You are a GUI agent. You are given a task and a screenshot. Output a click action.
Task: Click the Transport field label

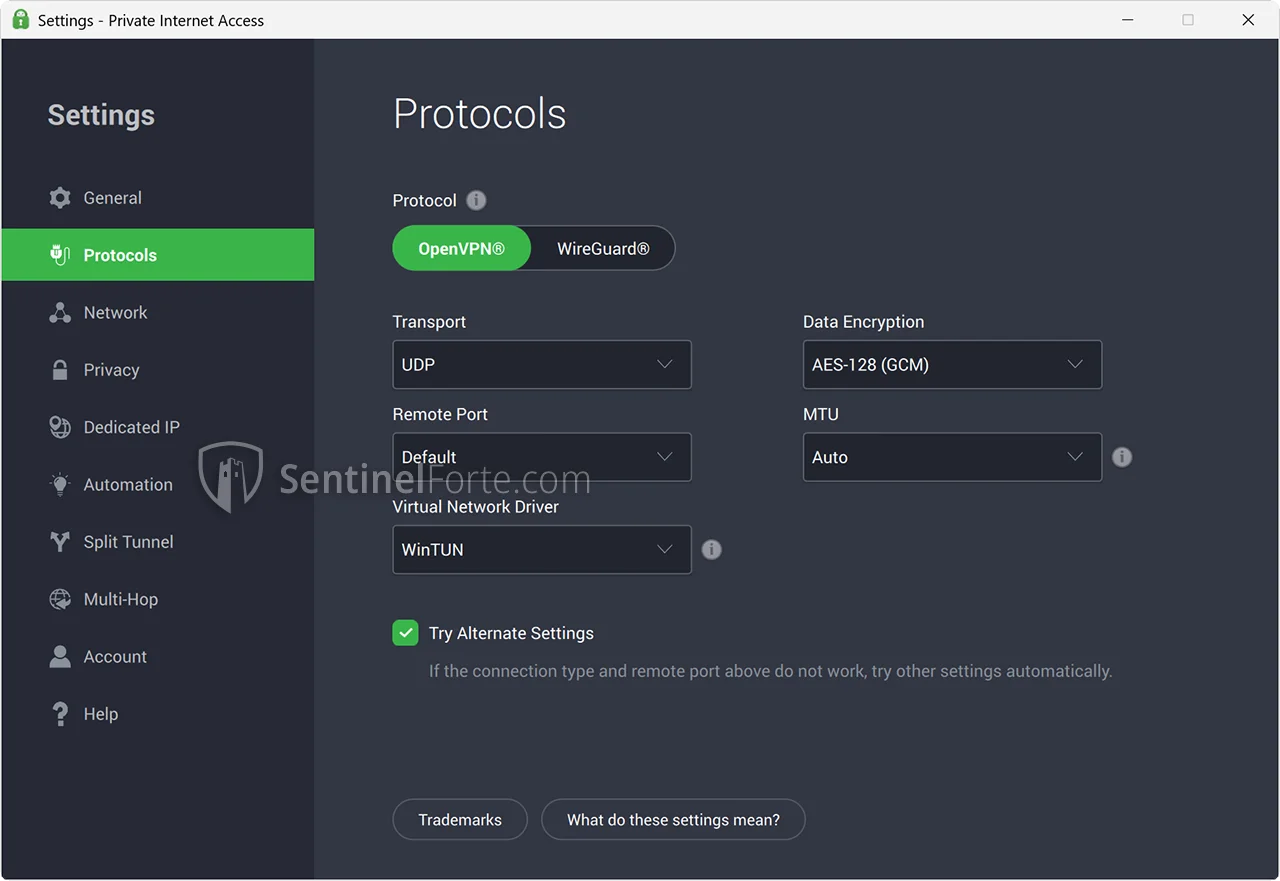click(x=429, y=322)
